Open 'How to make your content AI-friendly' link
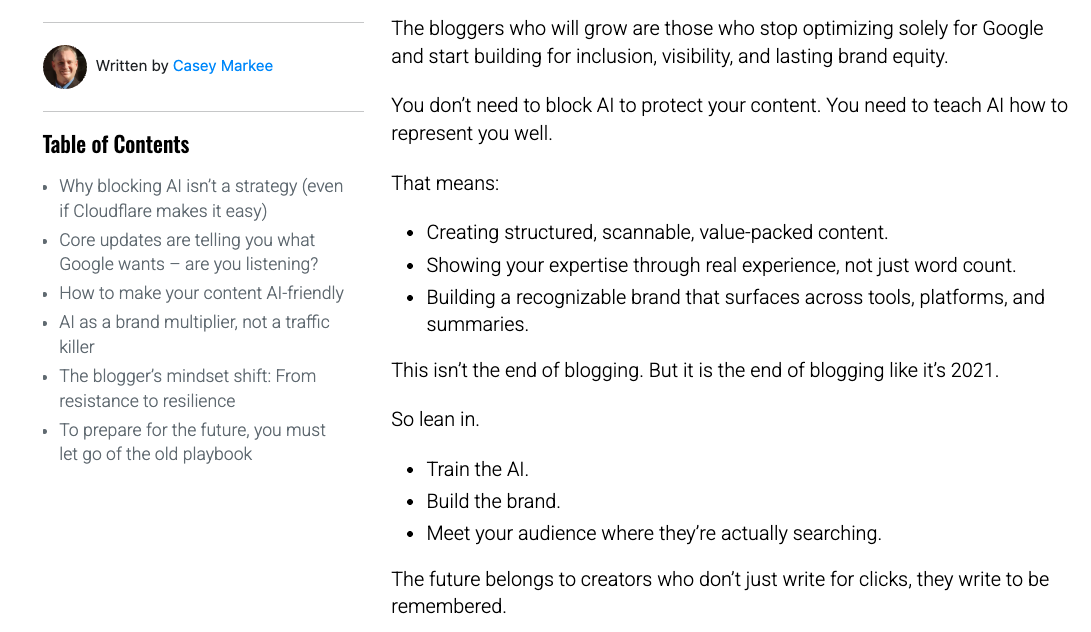Image resolution: width=1091 pixels, height=632 pixels. (201, 293)
